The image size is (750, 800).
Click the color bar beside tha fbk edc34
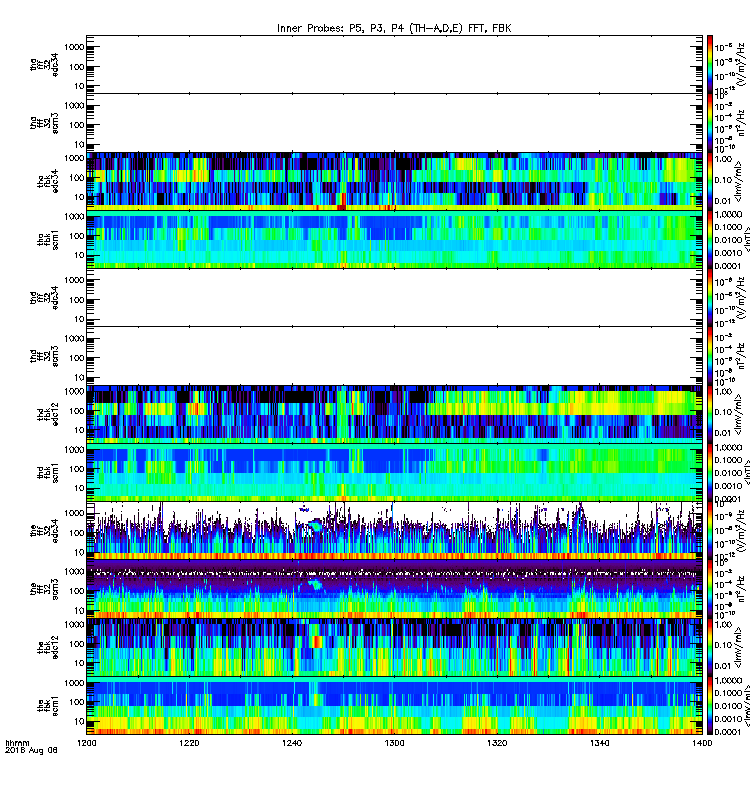tap(710, 181)
